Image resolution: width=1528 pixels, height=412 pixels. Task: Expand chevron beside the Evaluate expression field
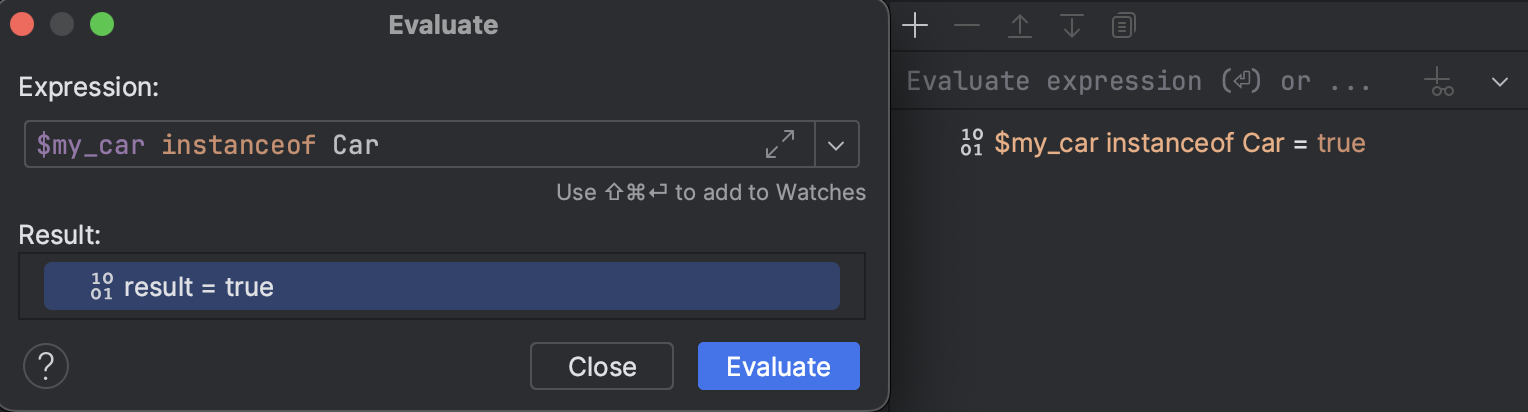click(1499, 82)
